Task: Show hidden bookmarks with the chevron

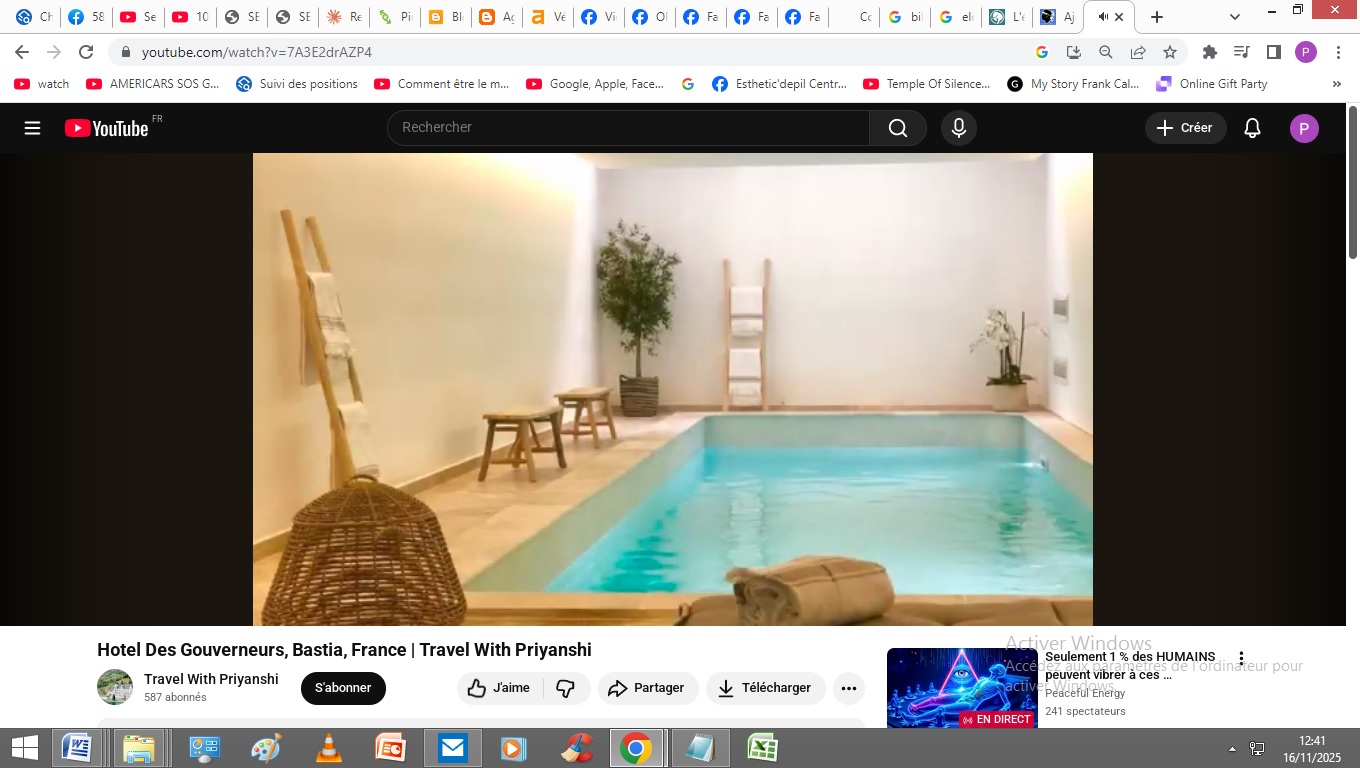Action: (1337, 84)
